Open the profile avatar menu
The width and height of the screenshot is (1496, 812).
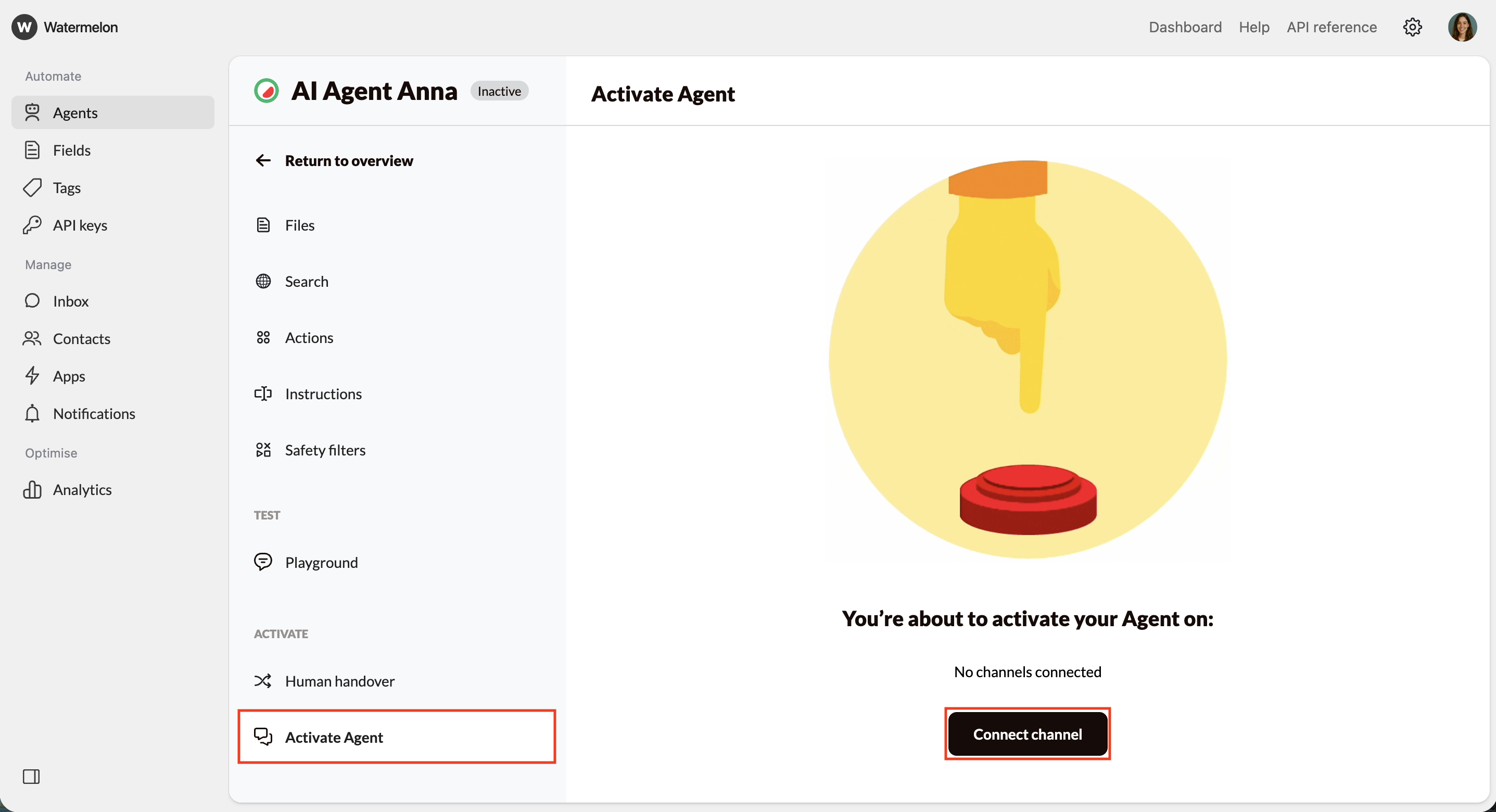[x=1462, y=27]
